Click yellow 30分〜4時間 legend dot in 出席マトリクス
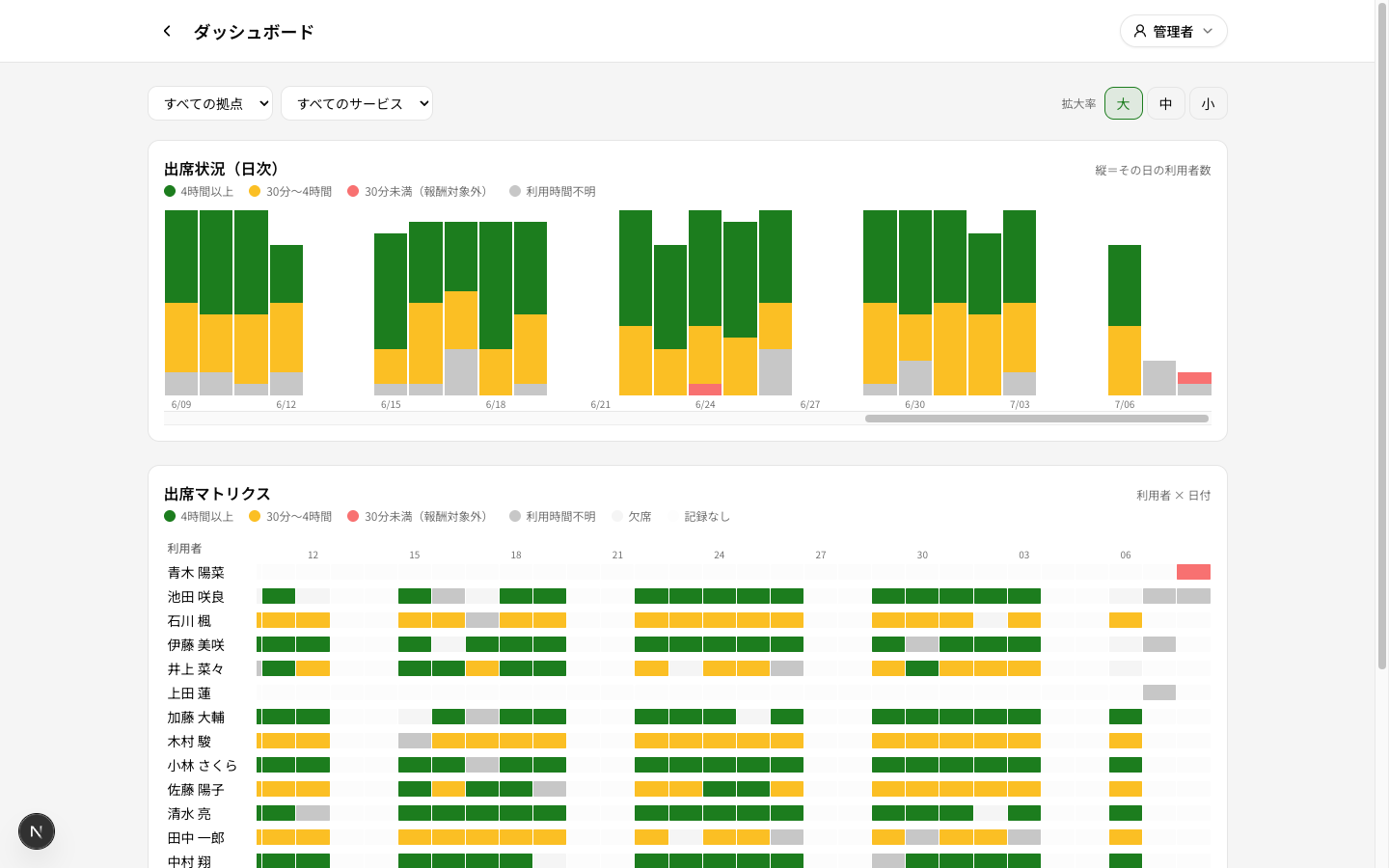This screenshot has width=1389, height=868. [x=255, y=516]
